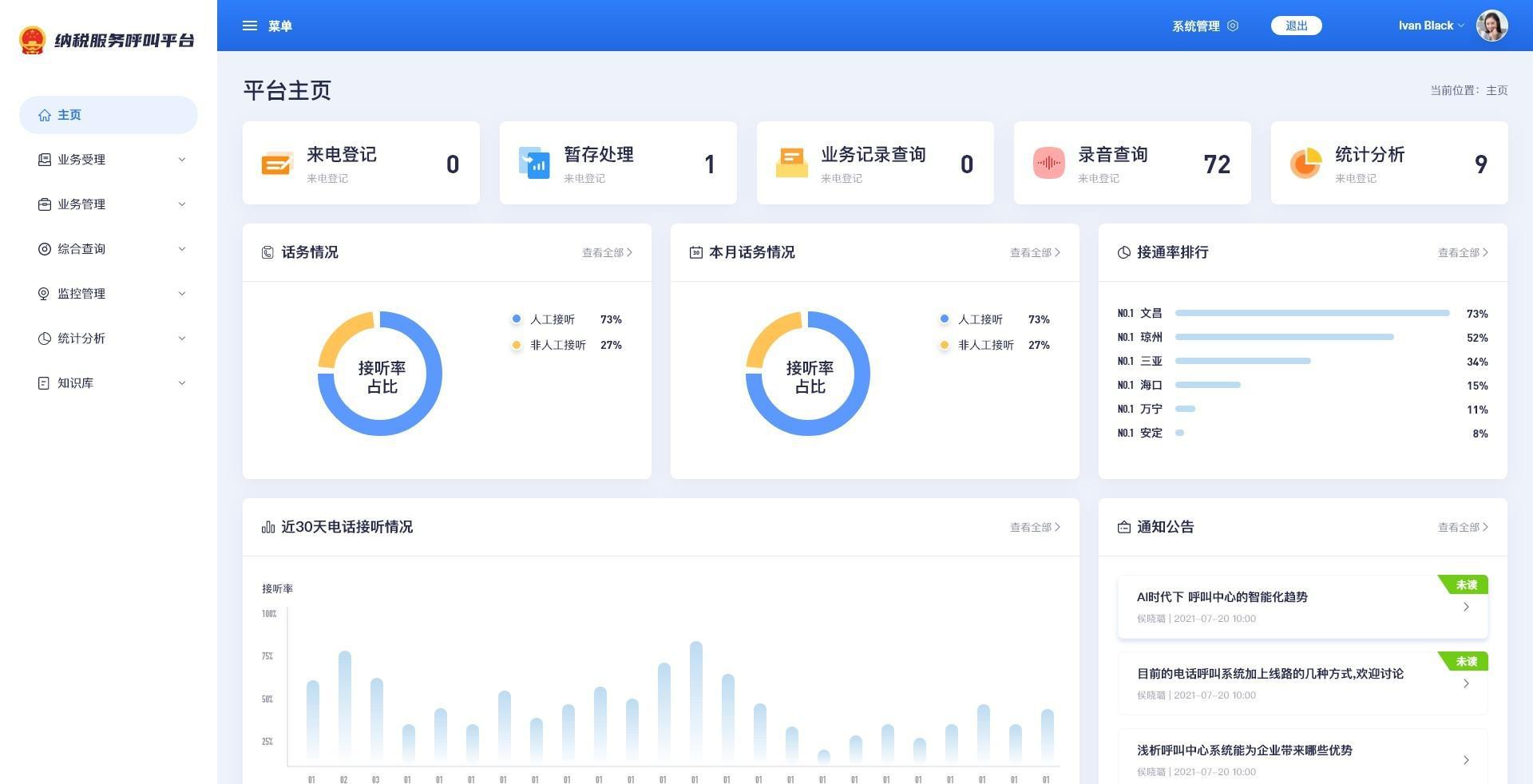Click the platform emblem logo
1533x784 pixels.
pyautogui.click(x=33, y=40)
